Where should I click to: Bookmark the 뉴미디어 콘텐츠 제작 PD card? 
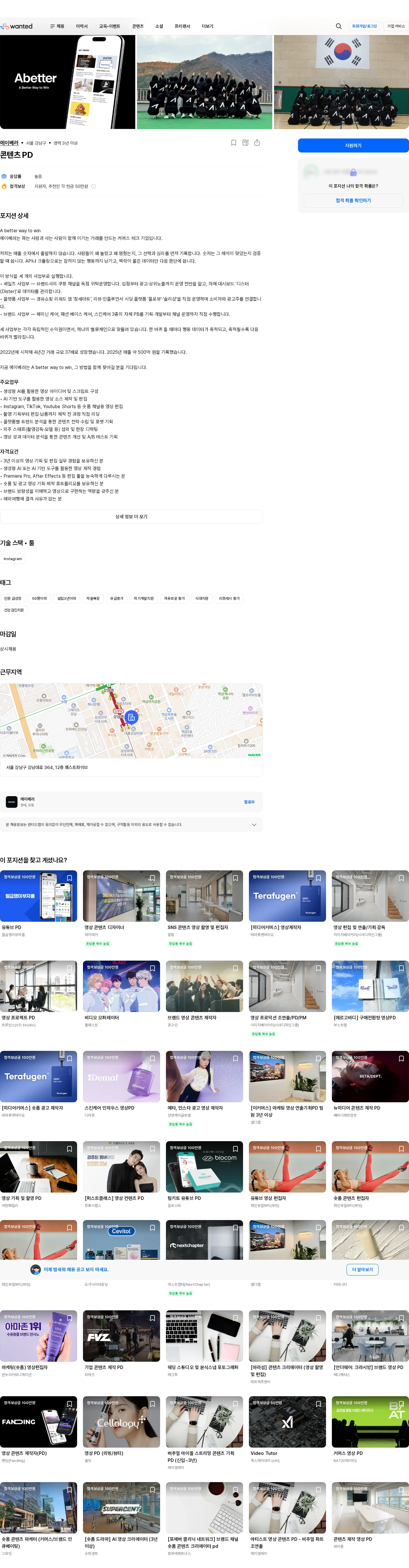(x=401, y=1058)
